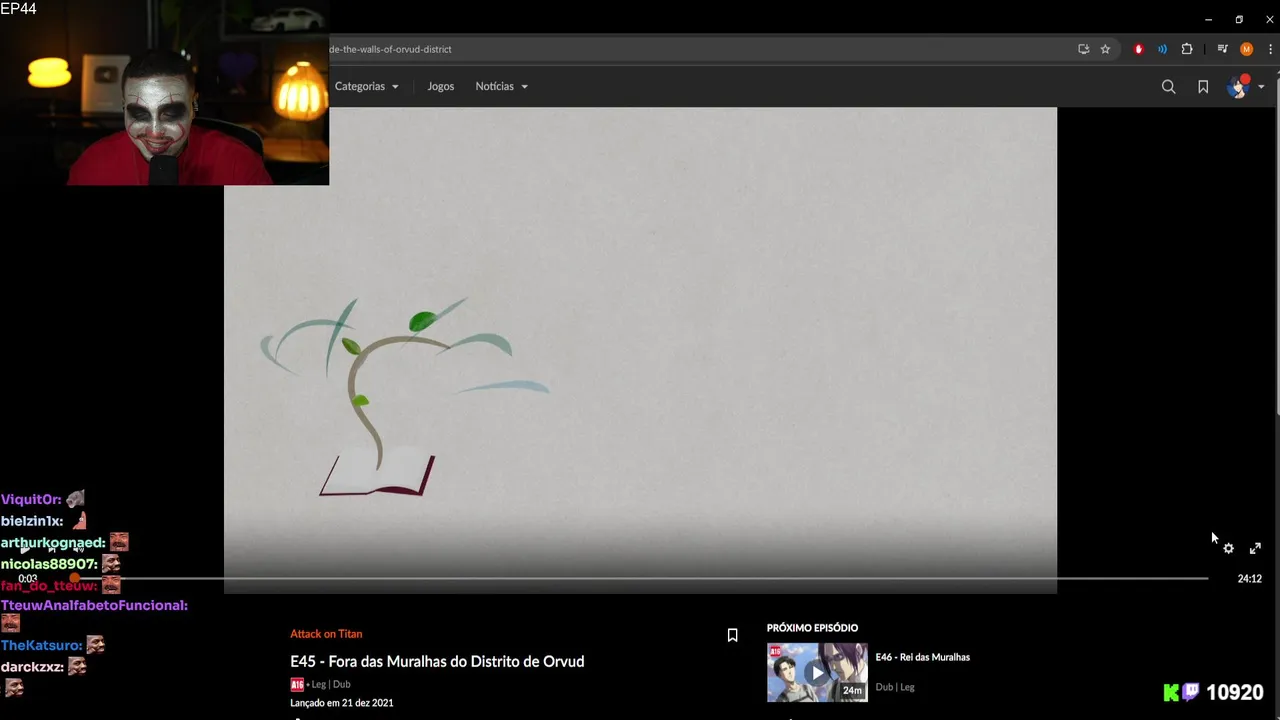Click the Twitch logo in overlay
Viewport: 1280px width, 720px height.
pos(1191,692)
